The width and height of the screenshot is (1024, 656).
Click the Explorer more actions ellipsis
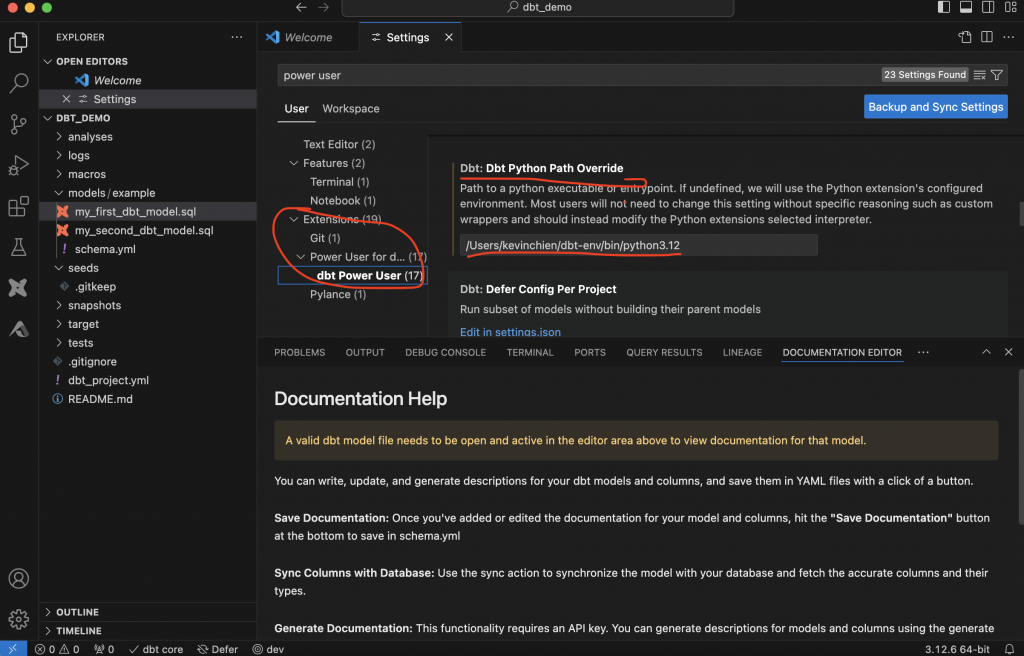point(236,37)
